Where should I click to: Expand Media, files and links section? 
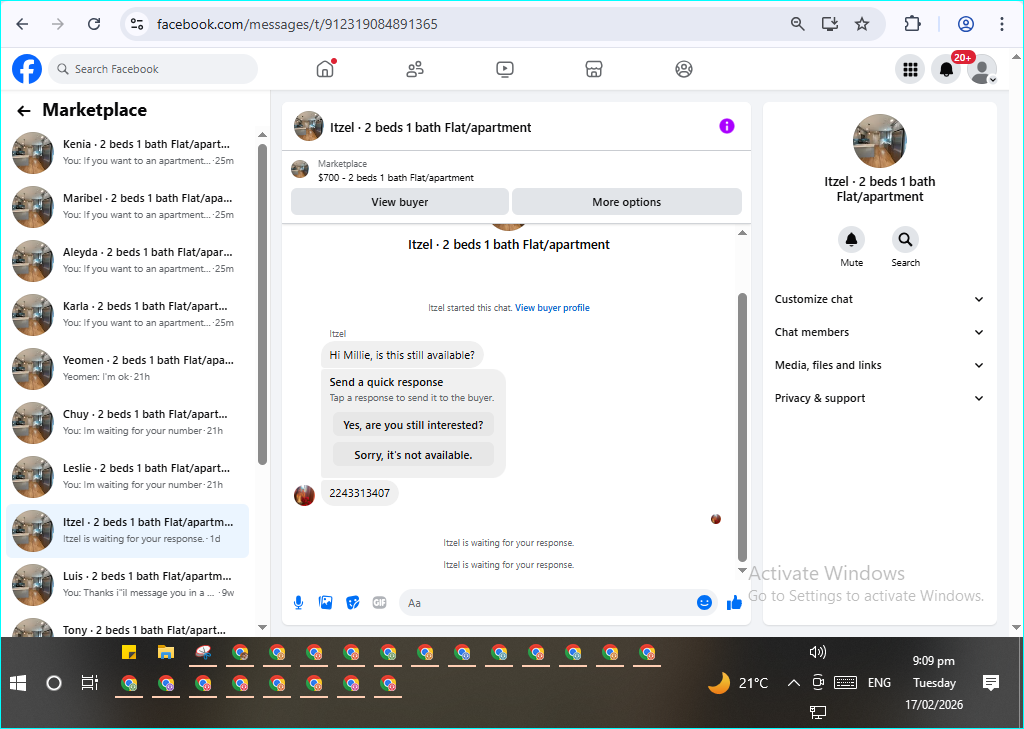click(879, 365)
